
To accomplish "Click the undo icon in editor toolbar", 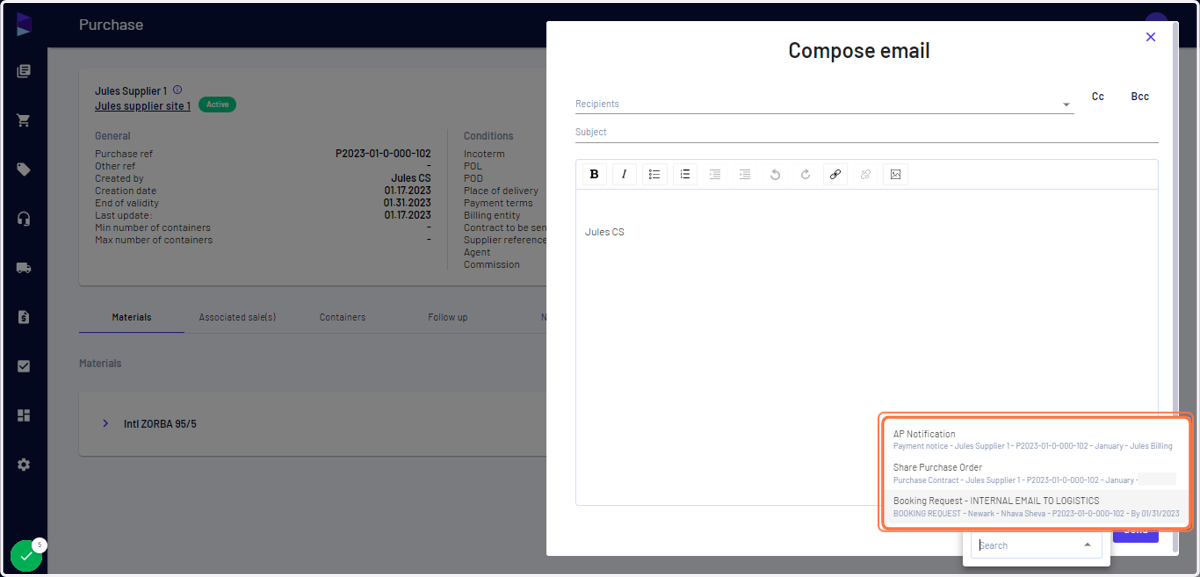I will [775, 174].
